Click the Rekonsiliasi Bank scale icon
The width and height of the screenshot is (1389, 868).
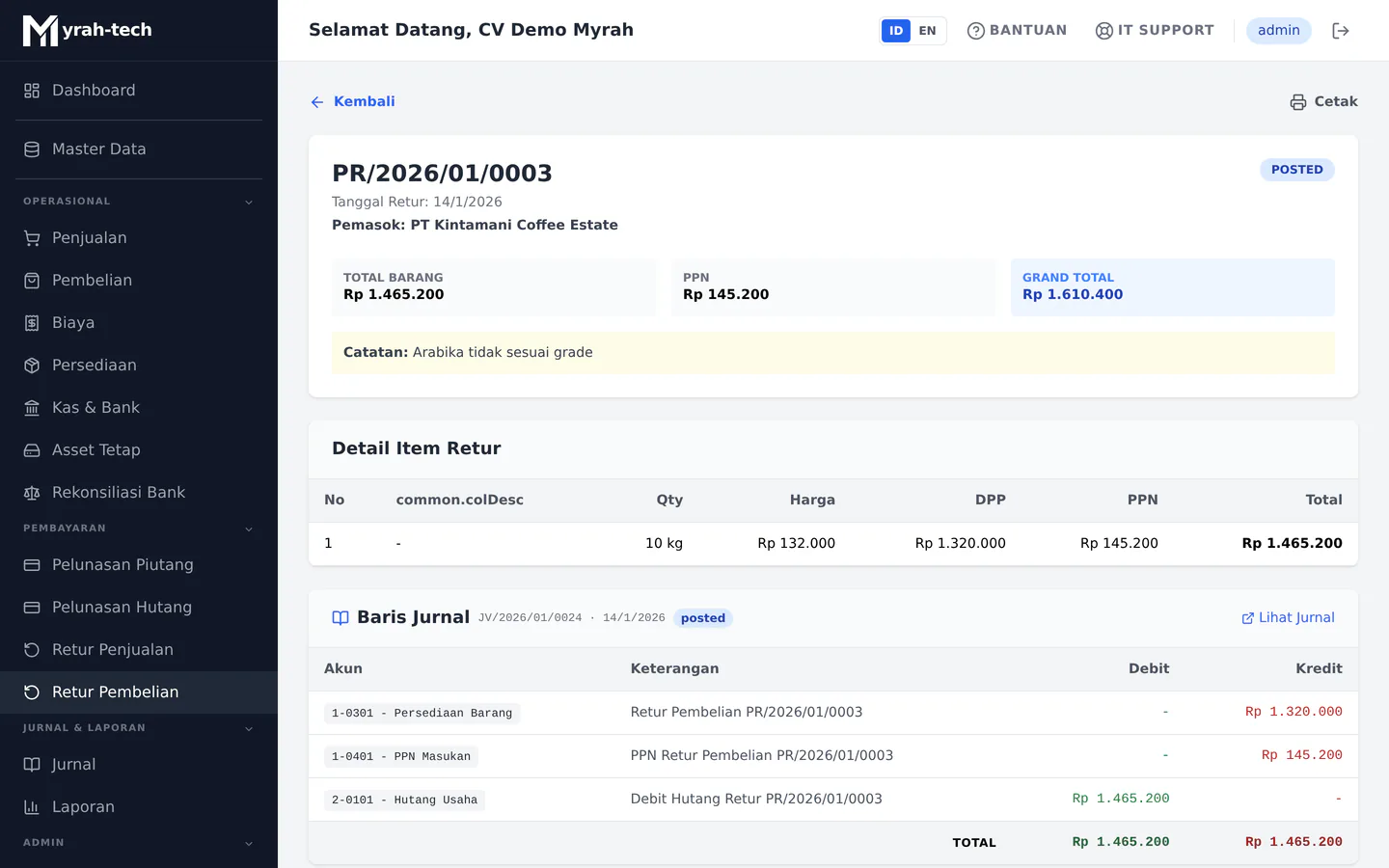(32, 493)
